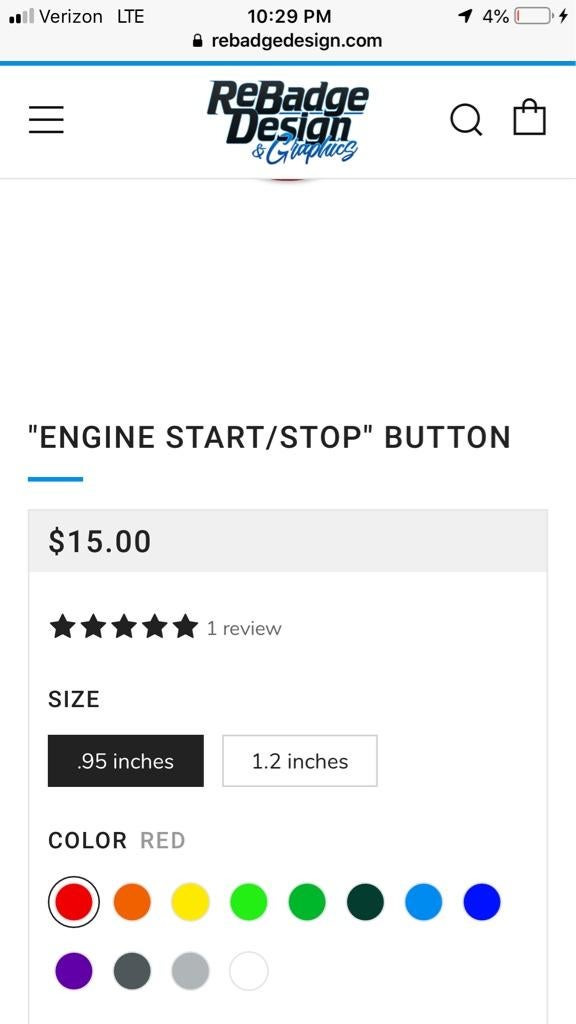Tap the 10:29 PM clock in status bar

[x=288, y=15]
